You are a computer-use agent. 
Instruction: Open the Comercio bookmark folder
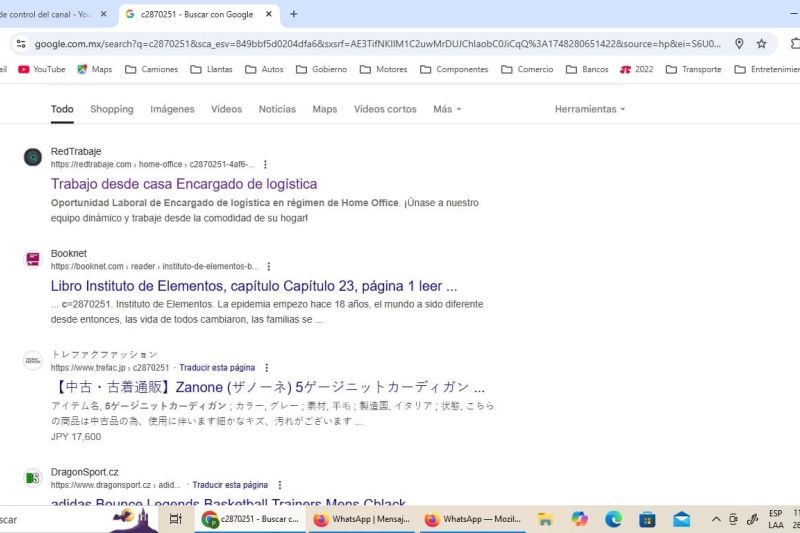pos(527,69)
